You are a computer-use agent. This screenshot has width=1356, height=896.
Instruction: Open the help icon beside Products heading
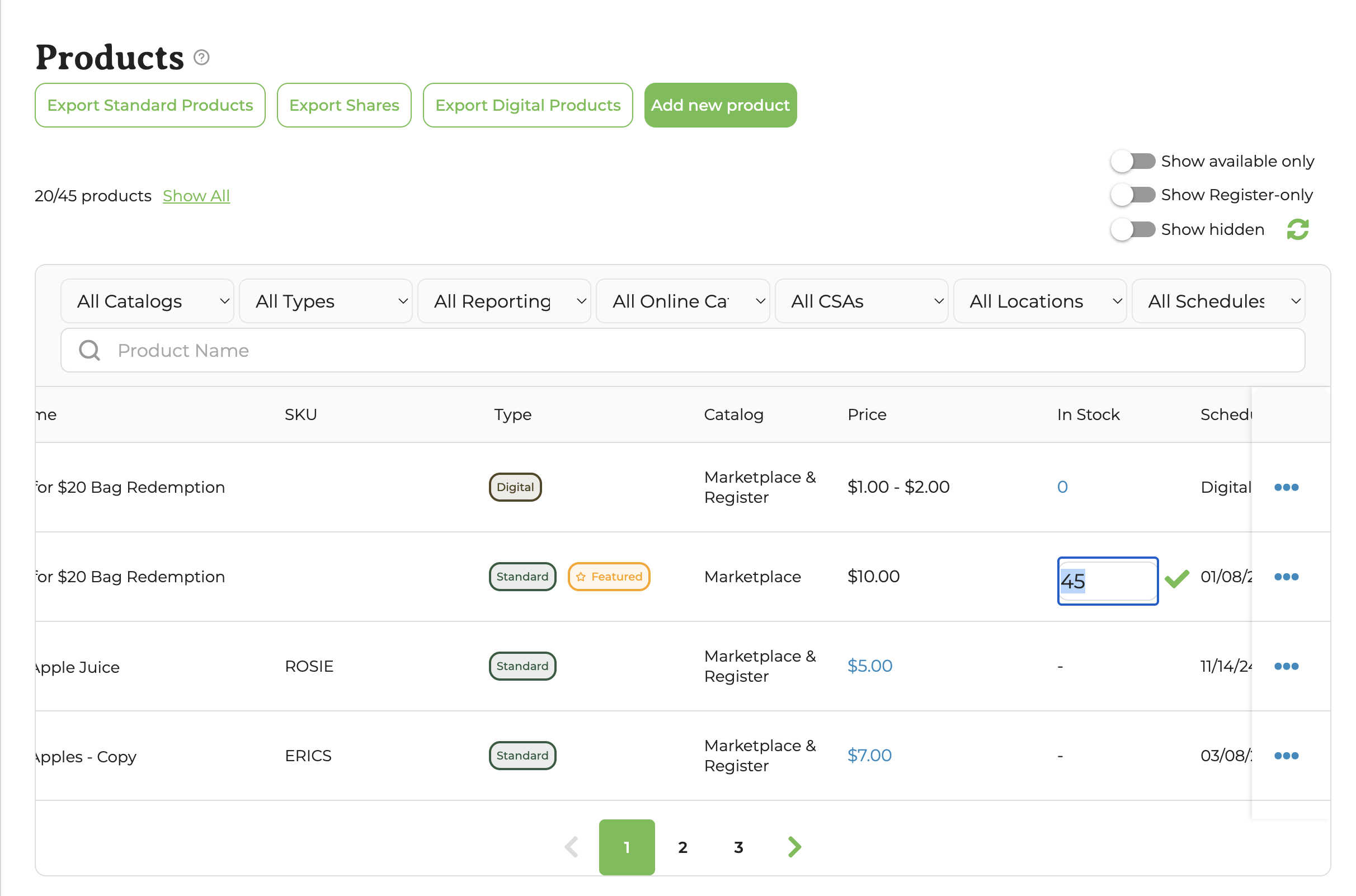pyautogui.click(x=201, y=57)
